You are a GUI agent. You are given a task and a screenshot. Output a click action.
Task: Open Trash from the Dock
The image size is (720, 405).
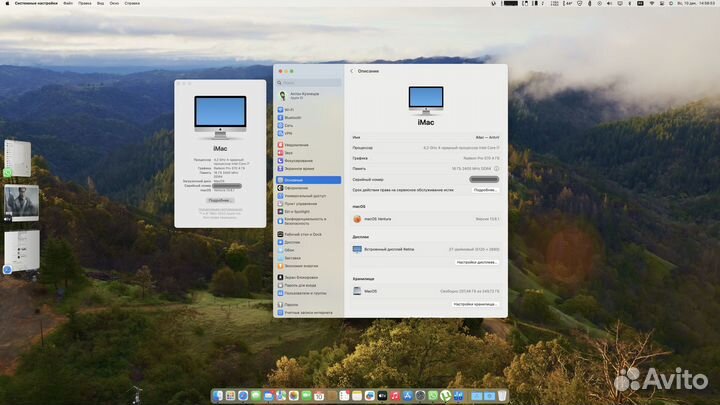[x=502, y=395]
